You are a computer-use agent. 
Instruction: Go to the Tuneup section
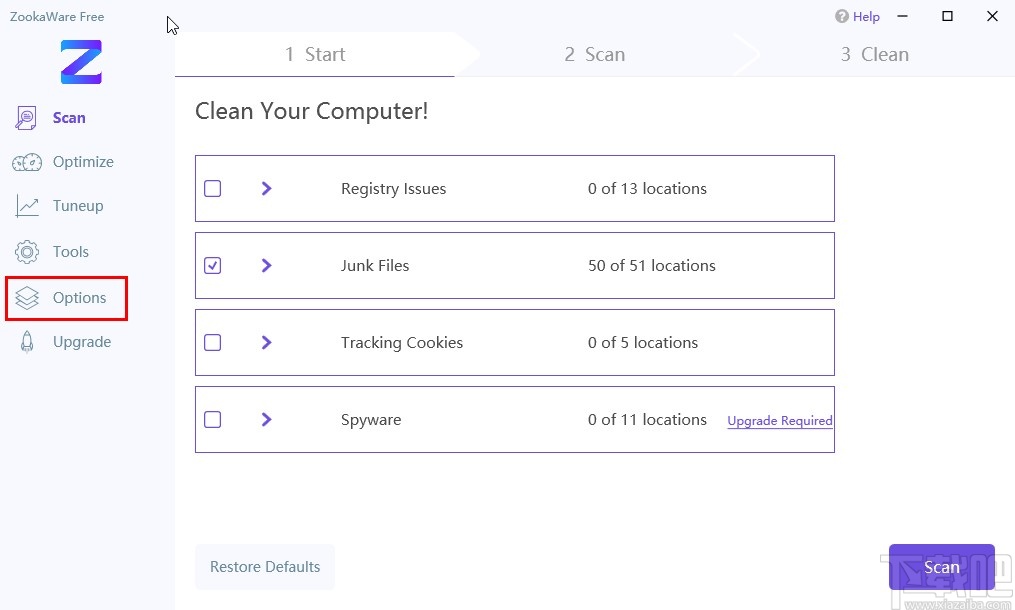coord(78,206)
